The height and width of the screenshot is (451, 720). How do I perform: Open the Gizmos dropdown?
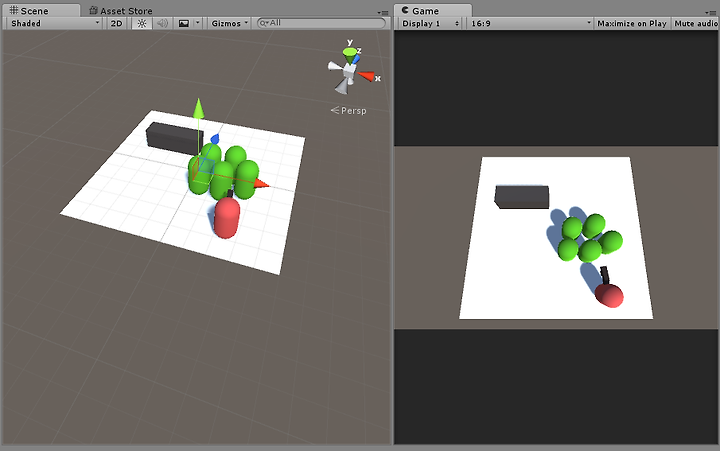(x=229, y=23)
